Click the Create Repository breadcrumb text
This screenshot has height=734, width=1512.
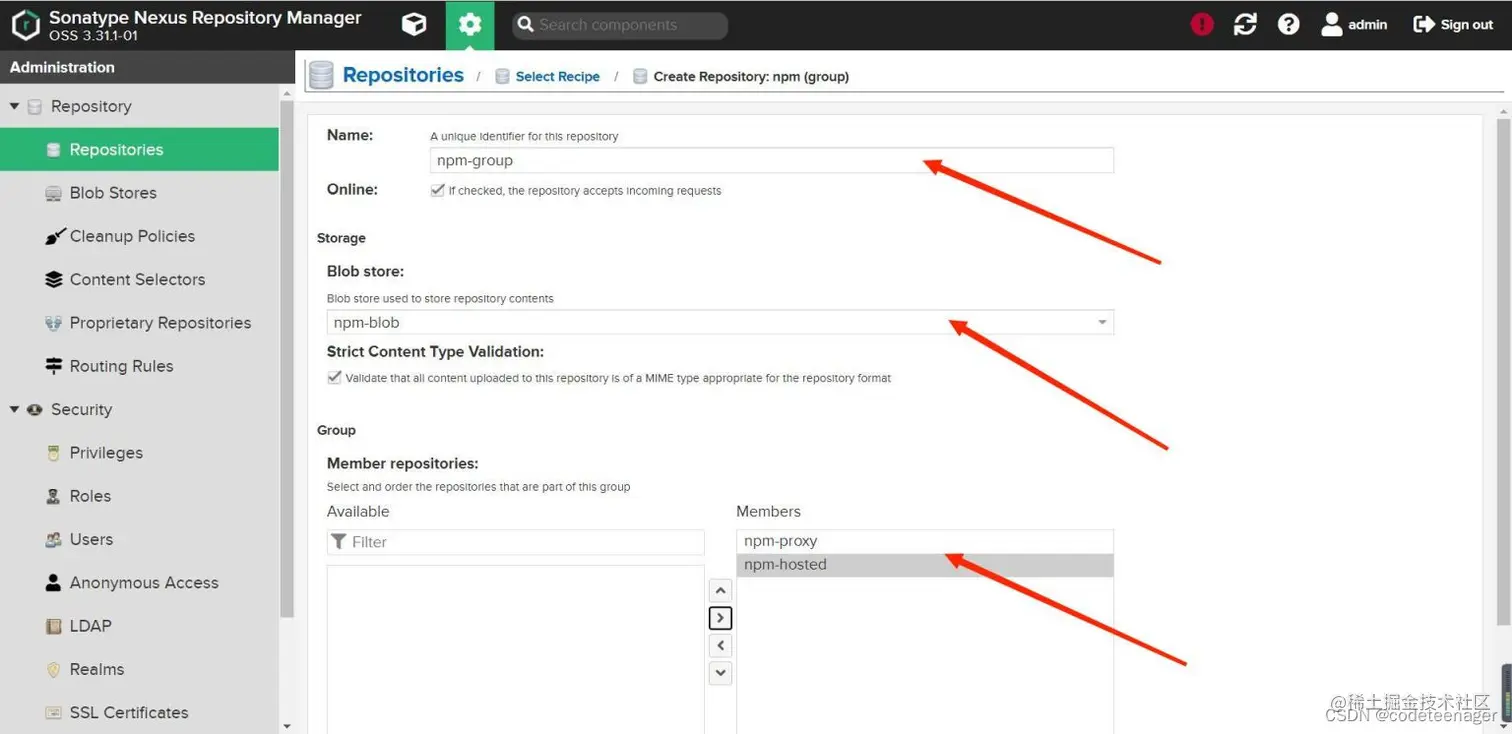click(x=751, y=76)
